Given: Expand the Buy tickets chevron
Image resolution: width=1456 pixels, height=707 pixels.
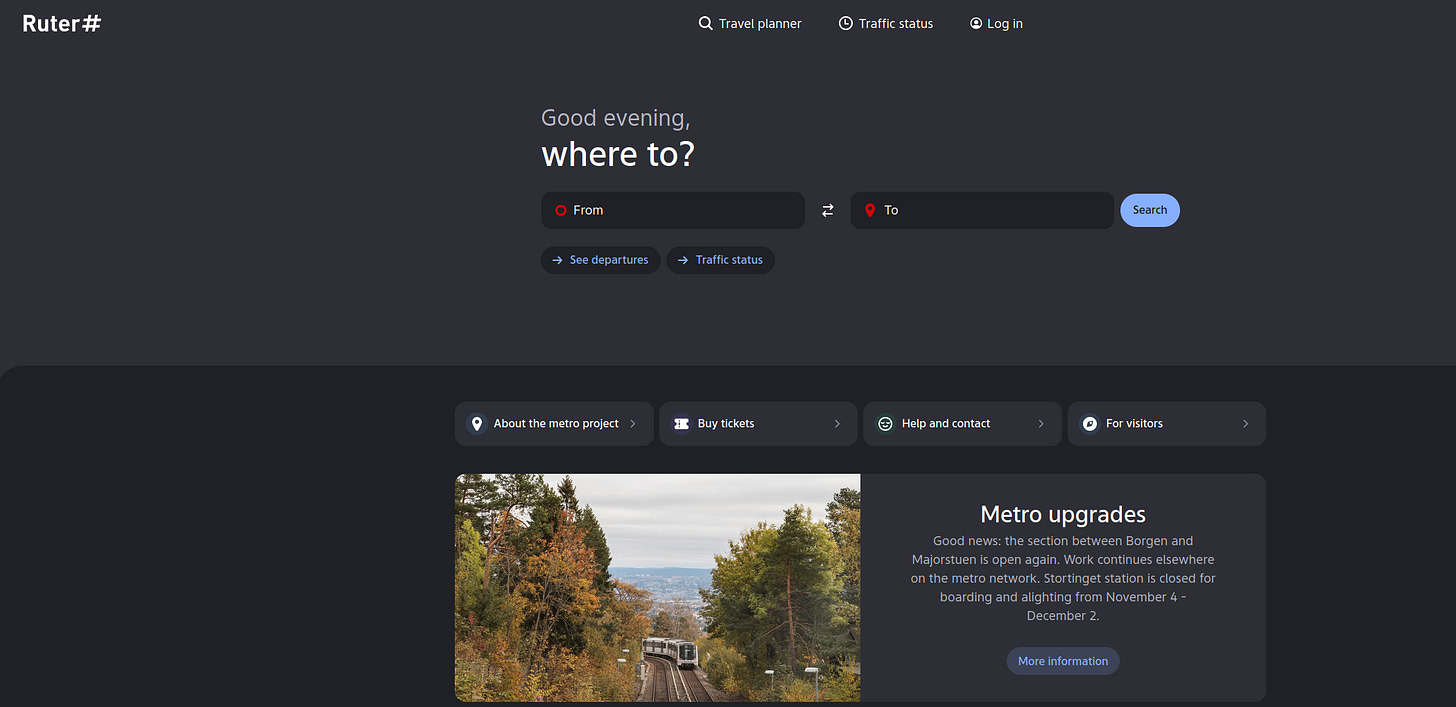Looking at the screenshot, I should coord(837,424).
